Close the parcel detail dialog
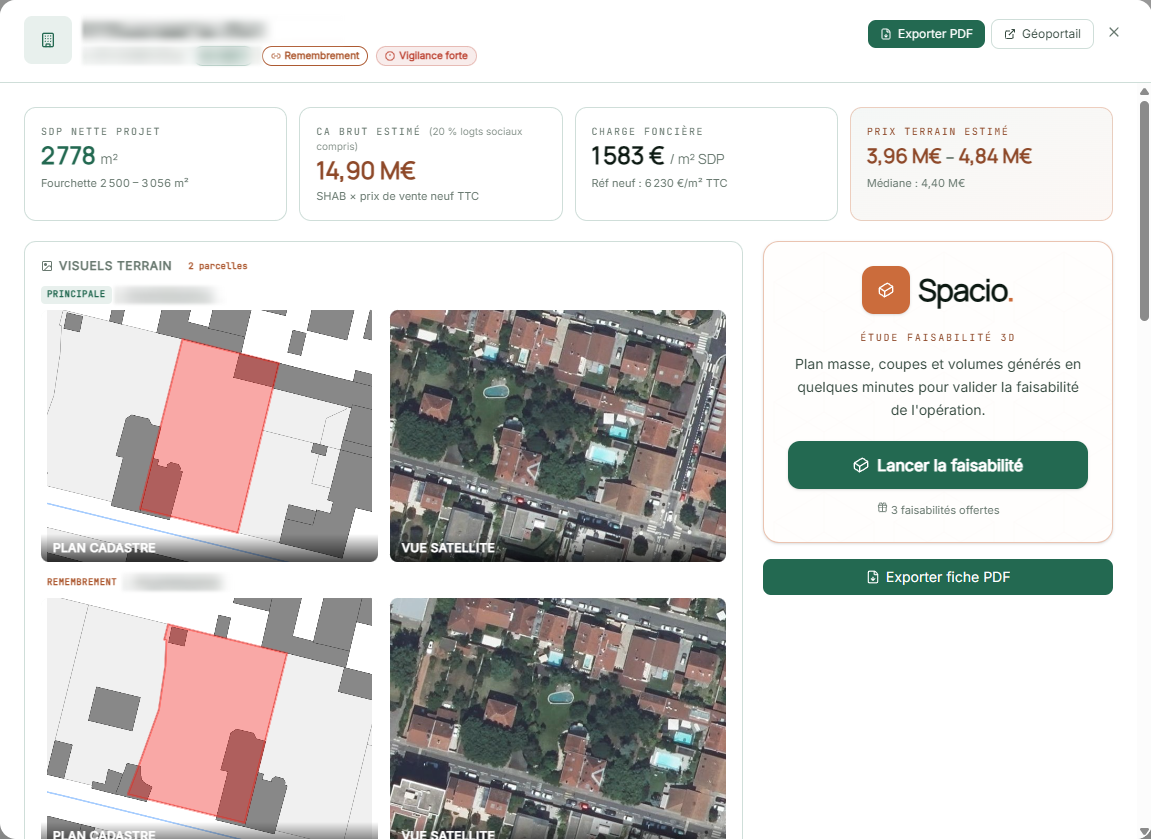The height and width of the screenshot is (839, 1151). [1114, 32]
